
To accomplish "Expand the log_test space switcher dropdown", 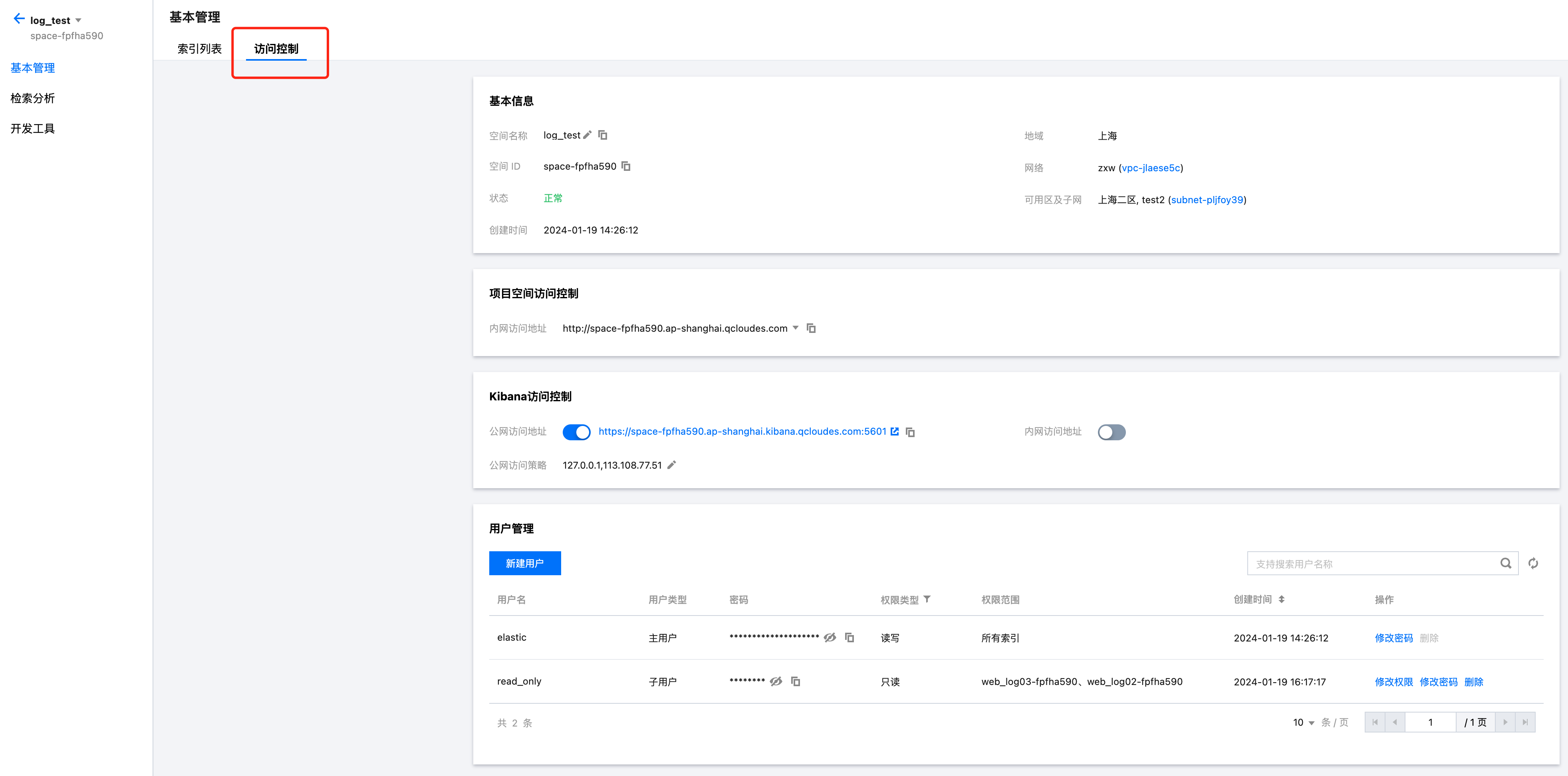I will pyautogui.click(x=79, y=21).
